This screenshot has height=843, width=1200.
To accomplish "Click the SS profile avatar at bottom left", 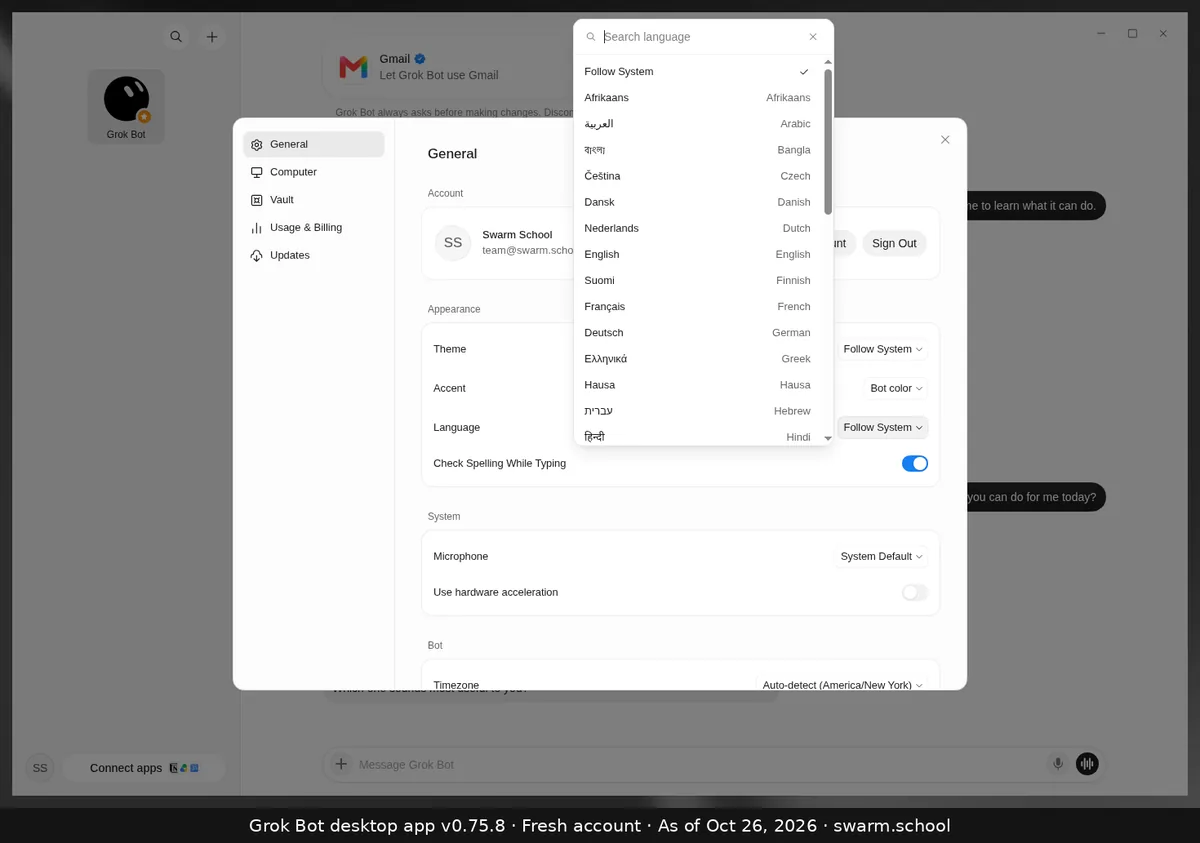I will click(x=40, y=768).
